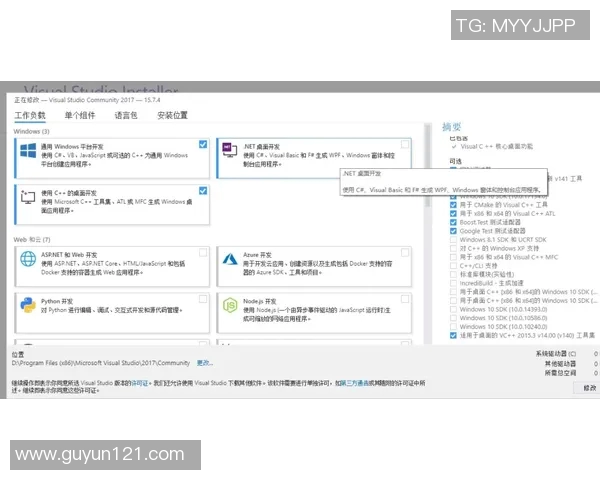Check the Node.js 开发 workload checkbox
The image size is (600, 480).
(x=404, y=299)
